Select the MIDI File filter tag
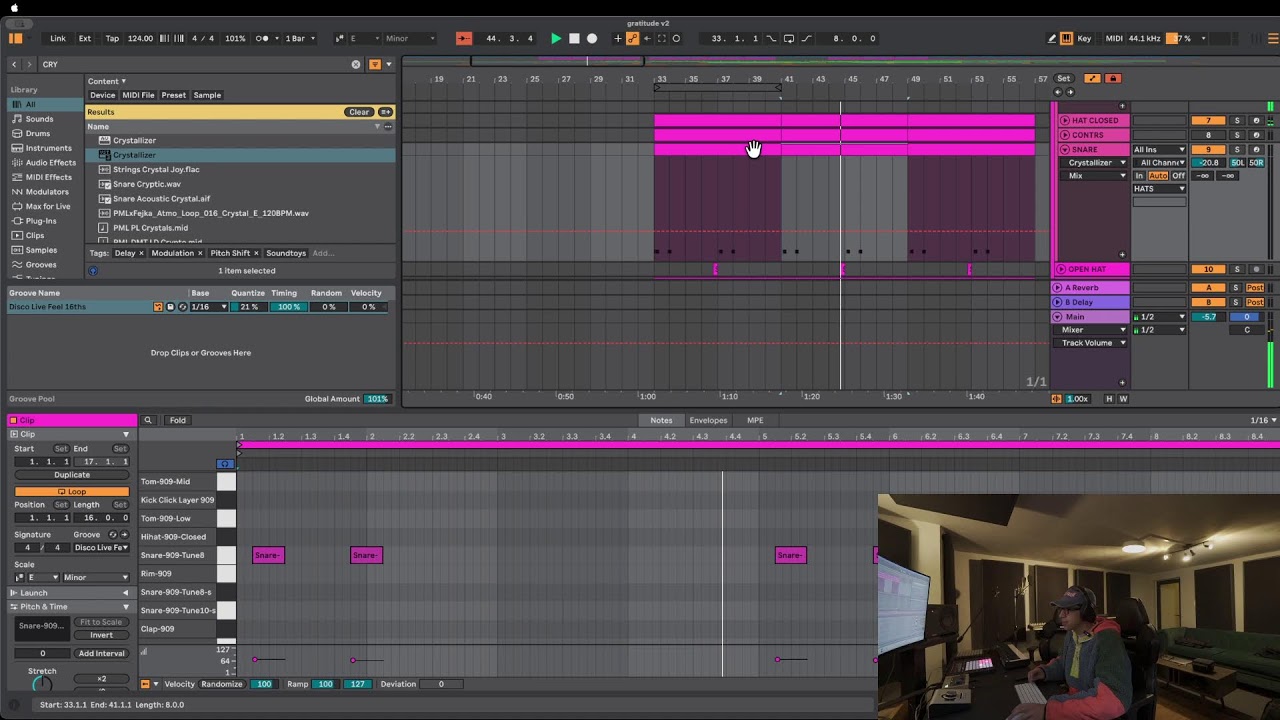 tap(138, 95)
